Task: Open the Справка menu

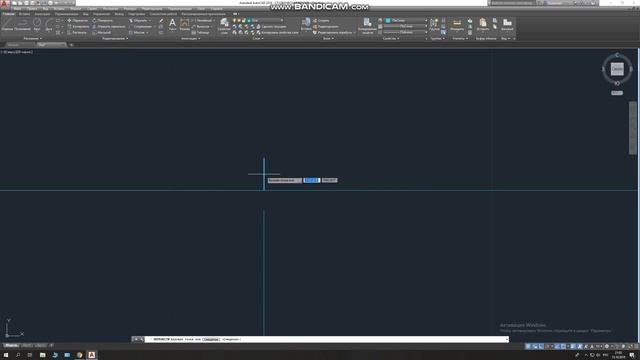Action: [x=217, y=9]
